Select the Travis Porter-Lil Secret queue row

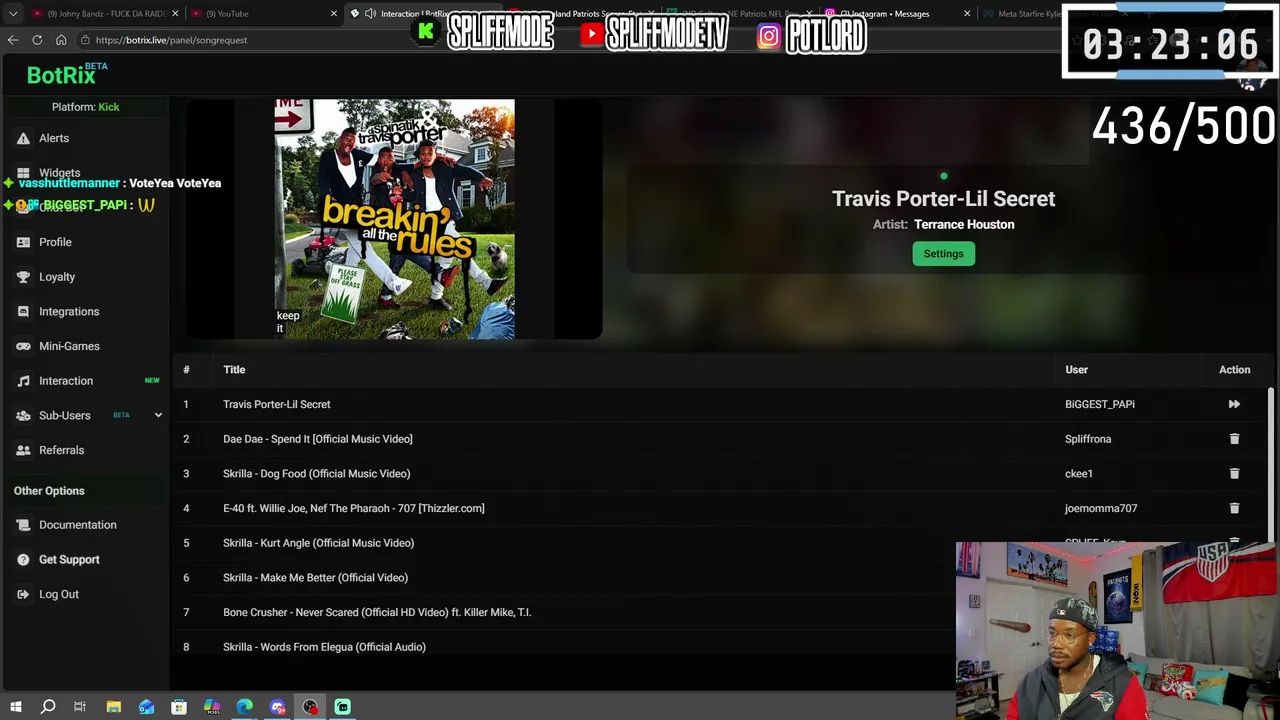(720, 404)
